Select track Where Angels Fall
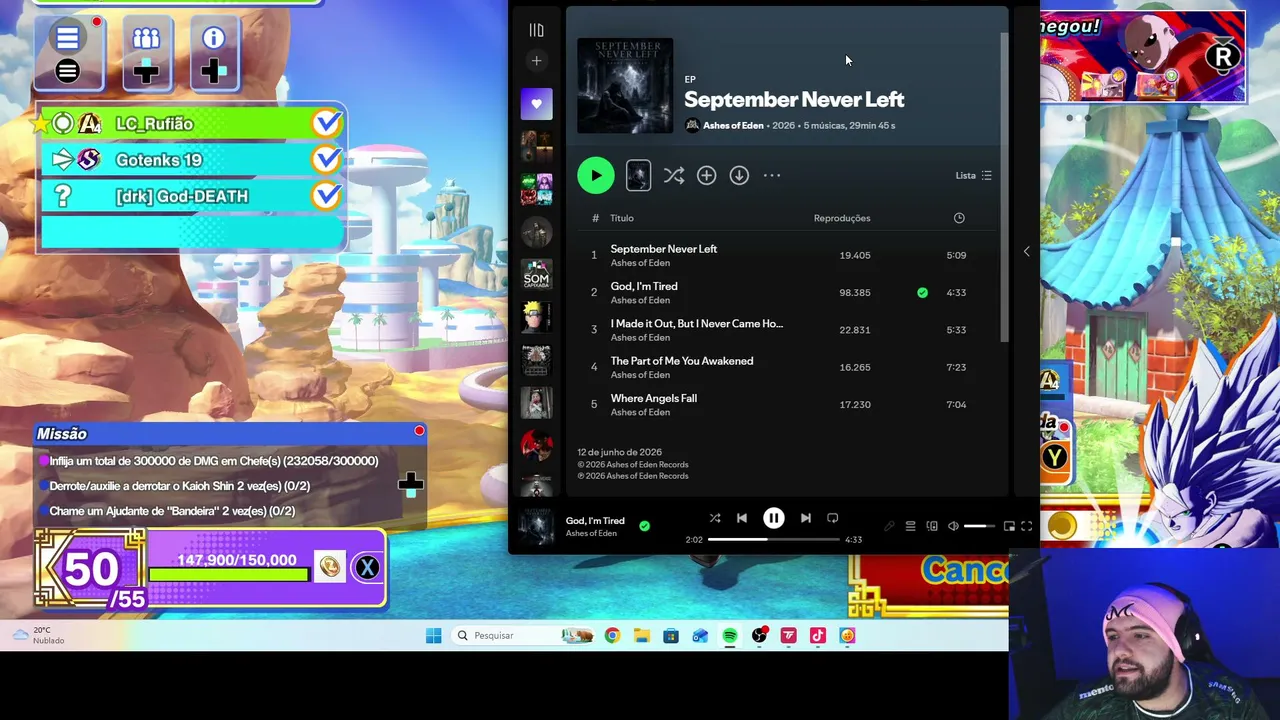 pos(788,405)
